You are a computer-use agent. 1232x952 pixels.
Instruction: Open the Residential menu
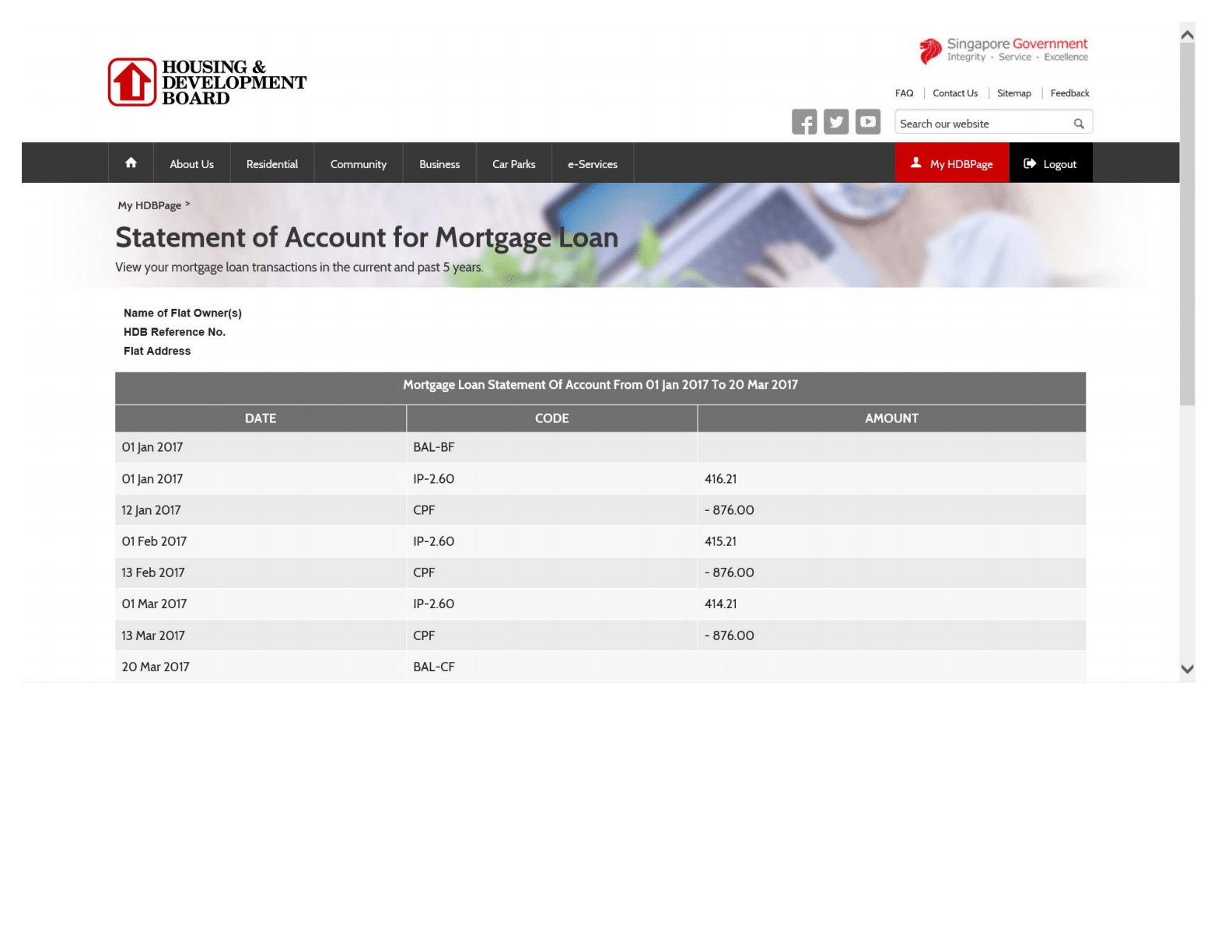272,163
